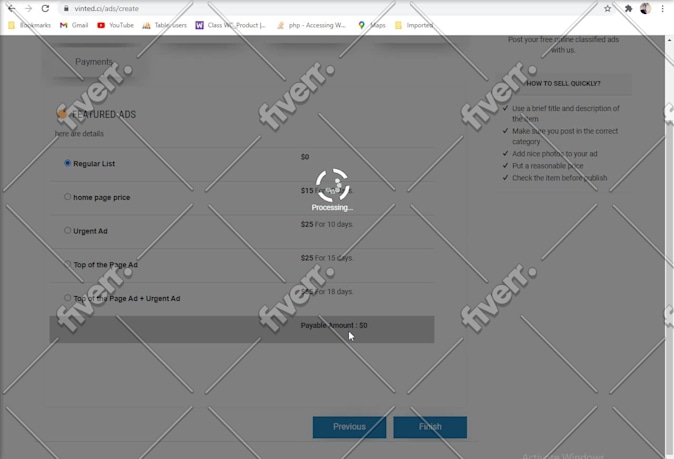The width and height of the screenshot is (674, 459).
Task: Click the 'Add nice photos to your ad' tip
Action: tap(555, 154)
